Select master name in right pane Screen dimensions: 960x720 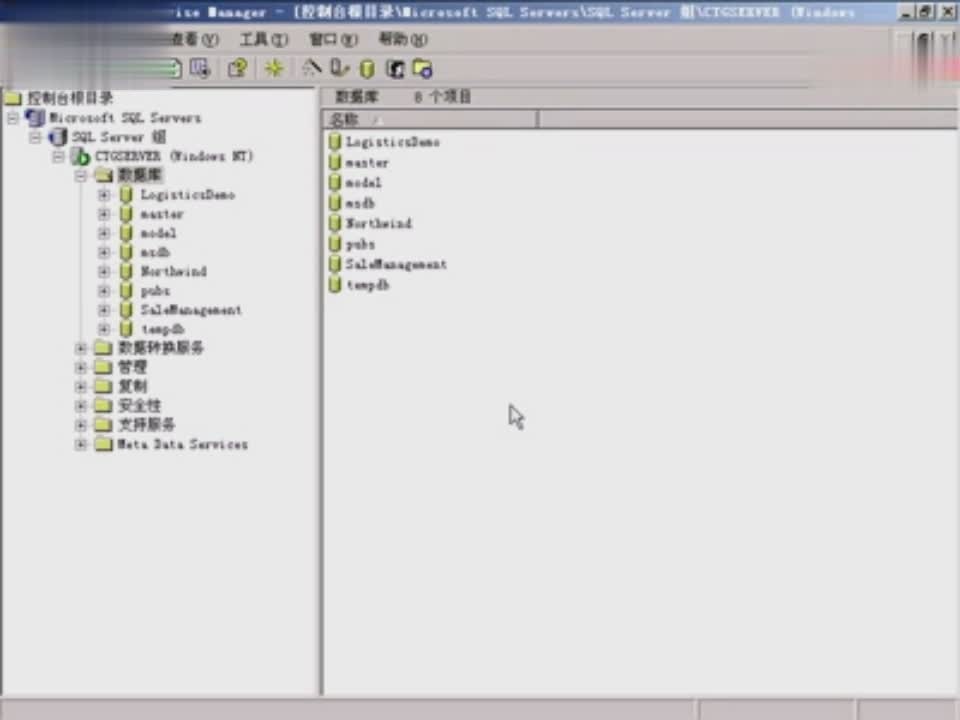(x=367, y=163)
